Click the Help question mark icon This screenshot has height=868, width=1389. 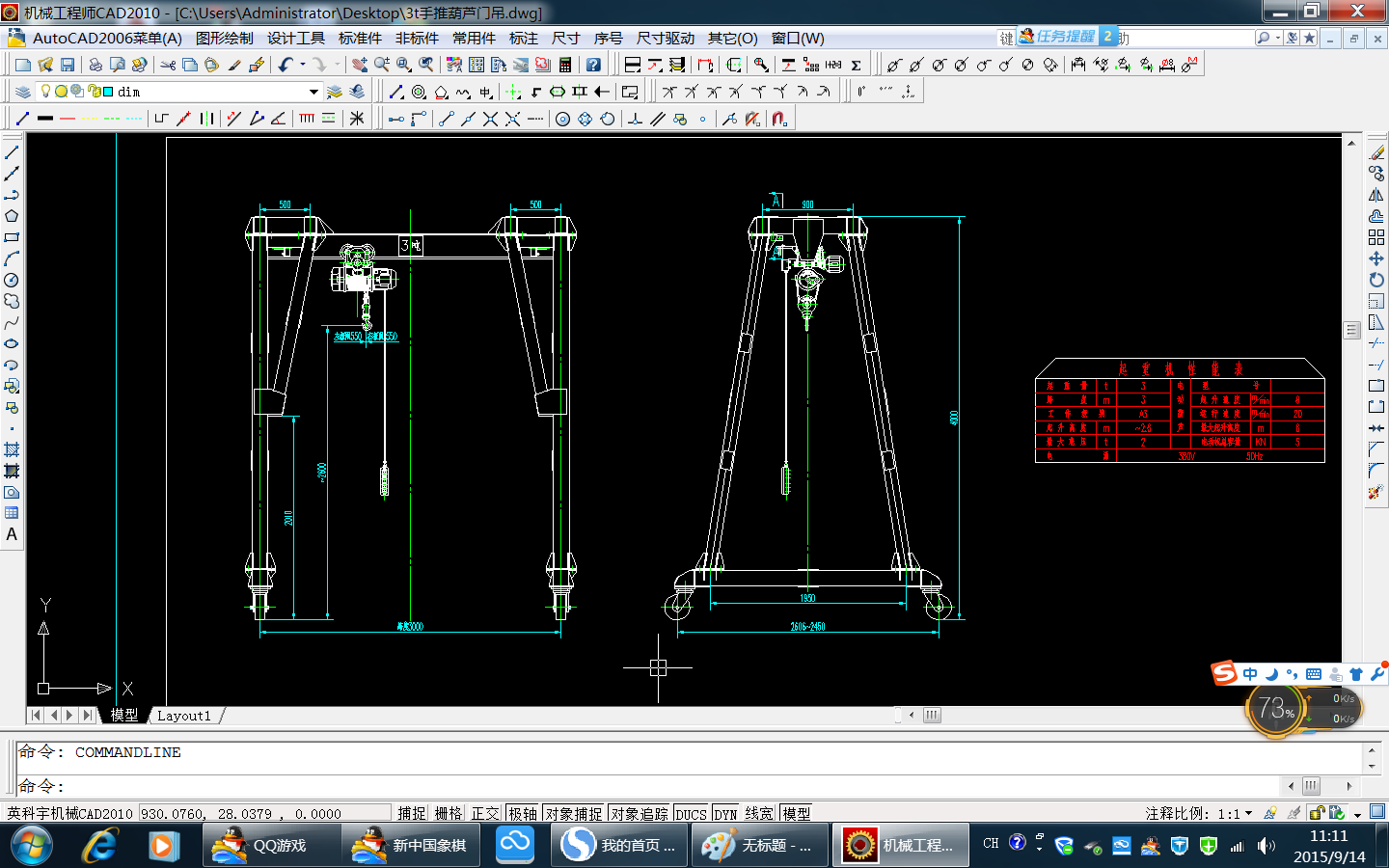tap(593, 65)
